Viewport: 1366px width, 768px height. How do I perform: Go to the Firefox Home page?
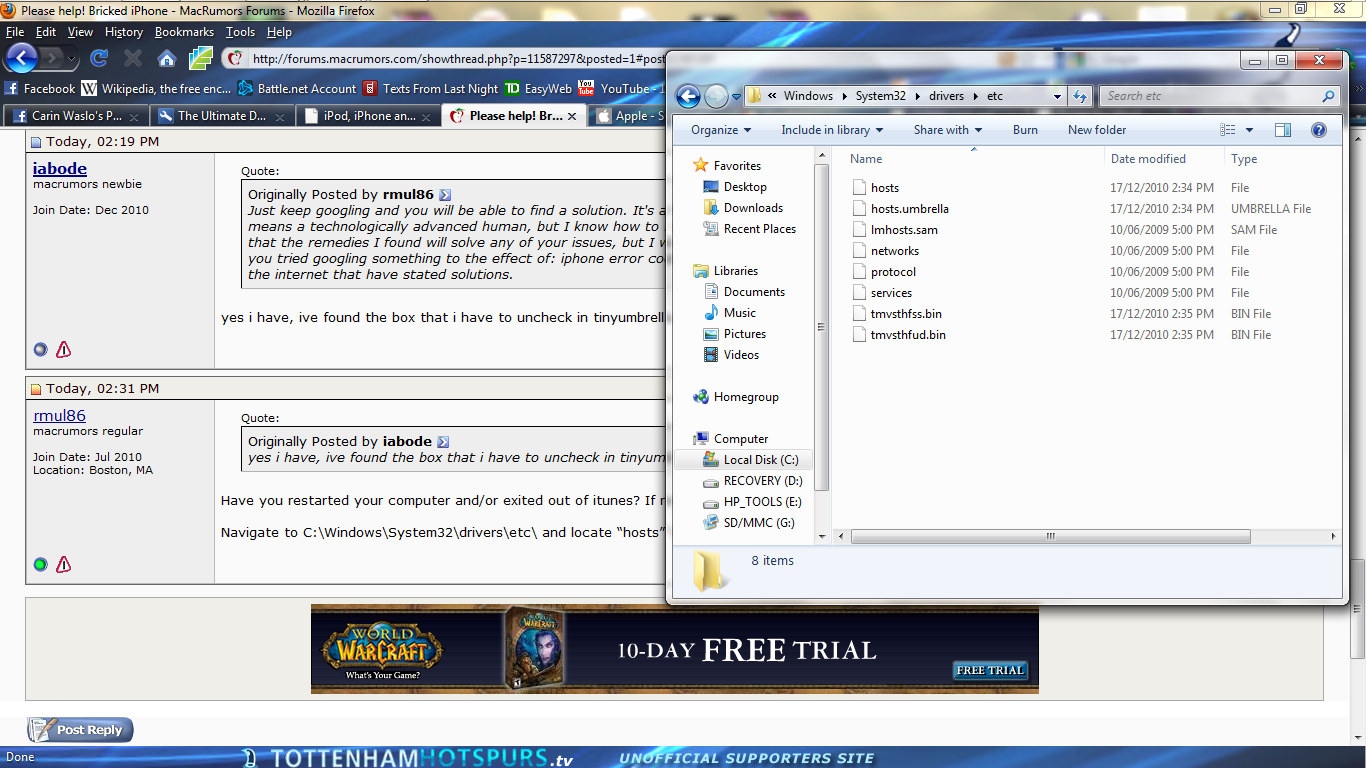point(167,58)
